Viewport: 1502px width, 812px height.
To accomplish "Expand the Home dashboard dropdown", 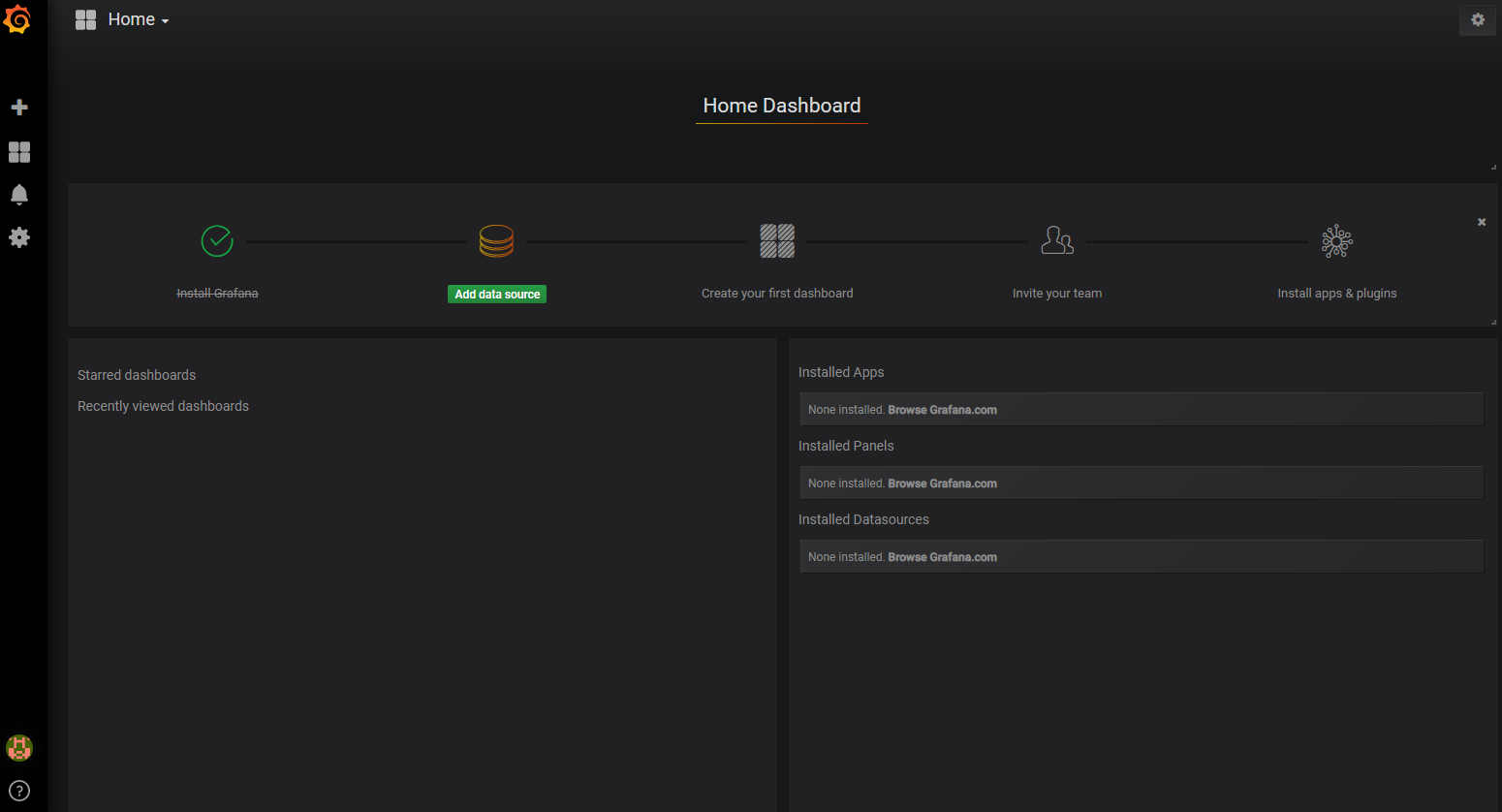I will tap(137, 20).
